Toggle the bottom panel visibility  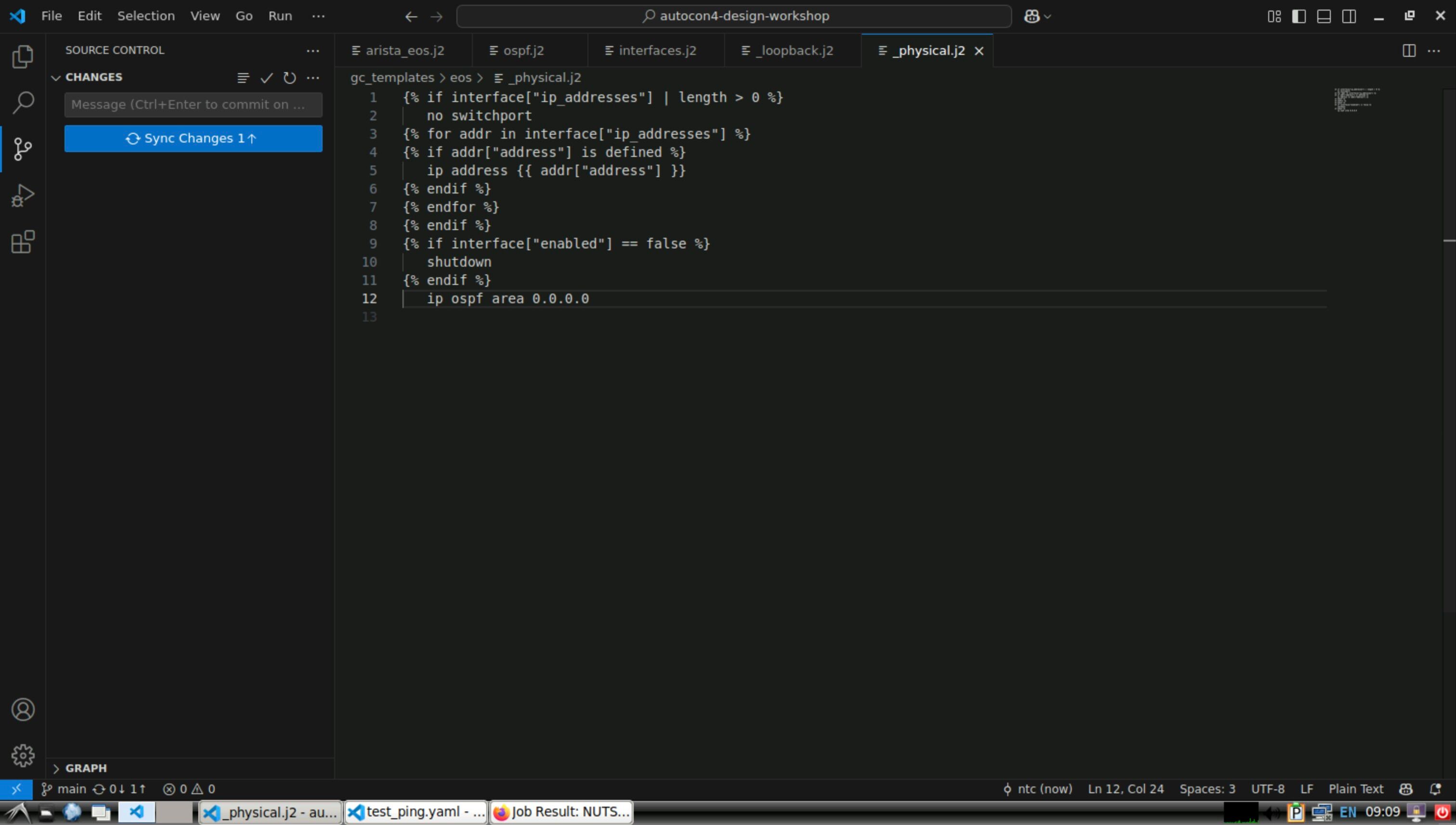click(1324, 16)
